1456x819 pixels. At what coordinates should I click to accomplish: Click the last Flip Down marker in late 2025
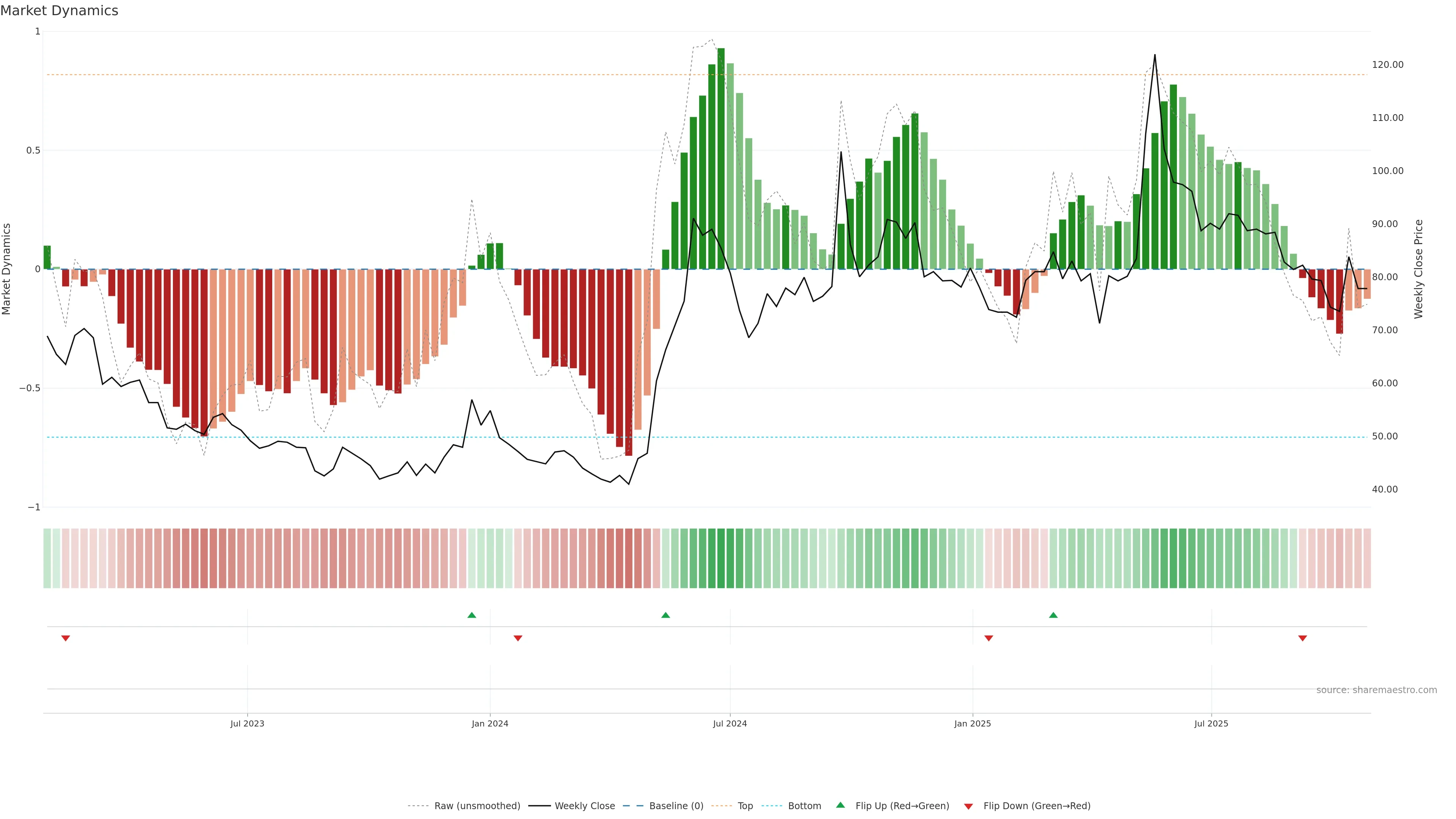pos(1302,638)
